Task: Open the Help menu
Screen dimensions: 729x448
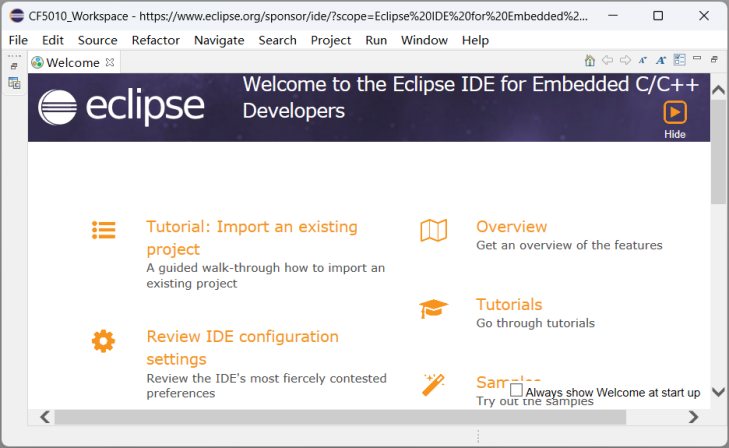Action: pyautogui.click(x=475, y=40)
